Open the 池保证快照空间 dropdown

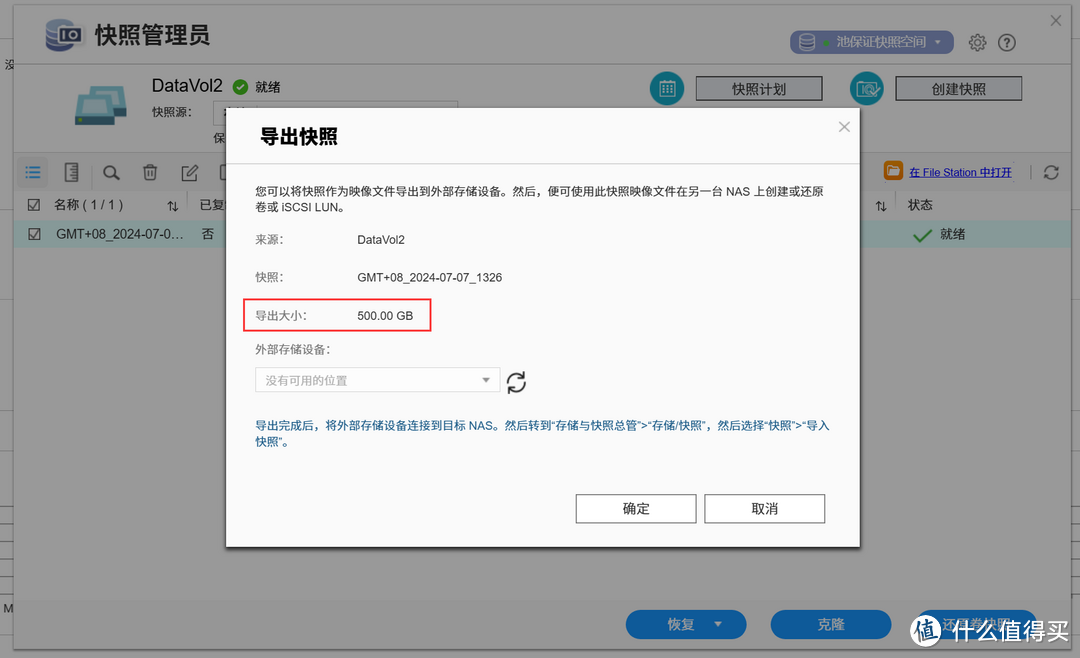point(871,42)
